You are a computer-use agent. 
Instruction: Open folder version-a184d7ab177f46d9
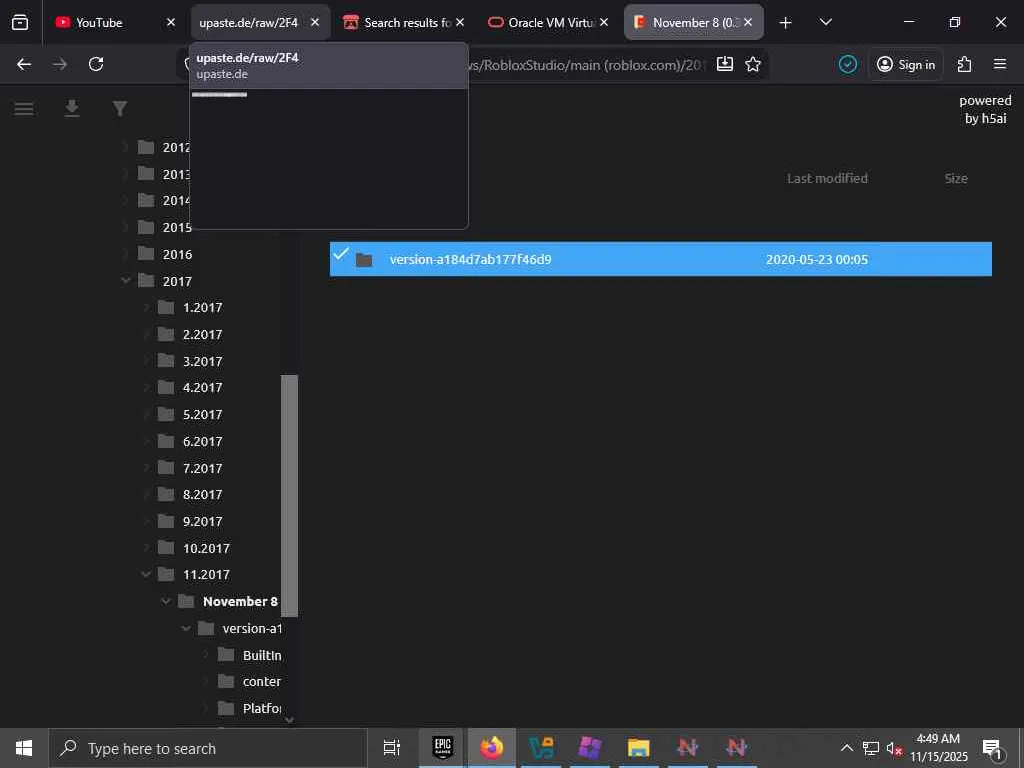(470, 259)
